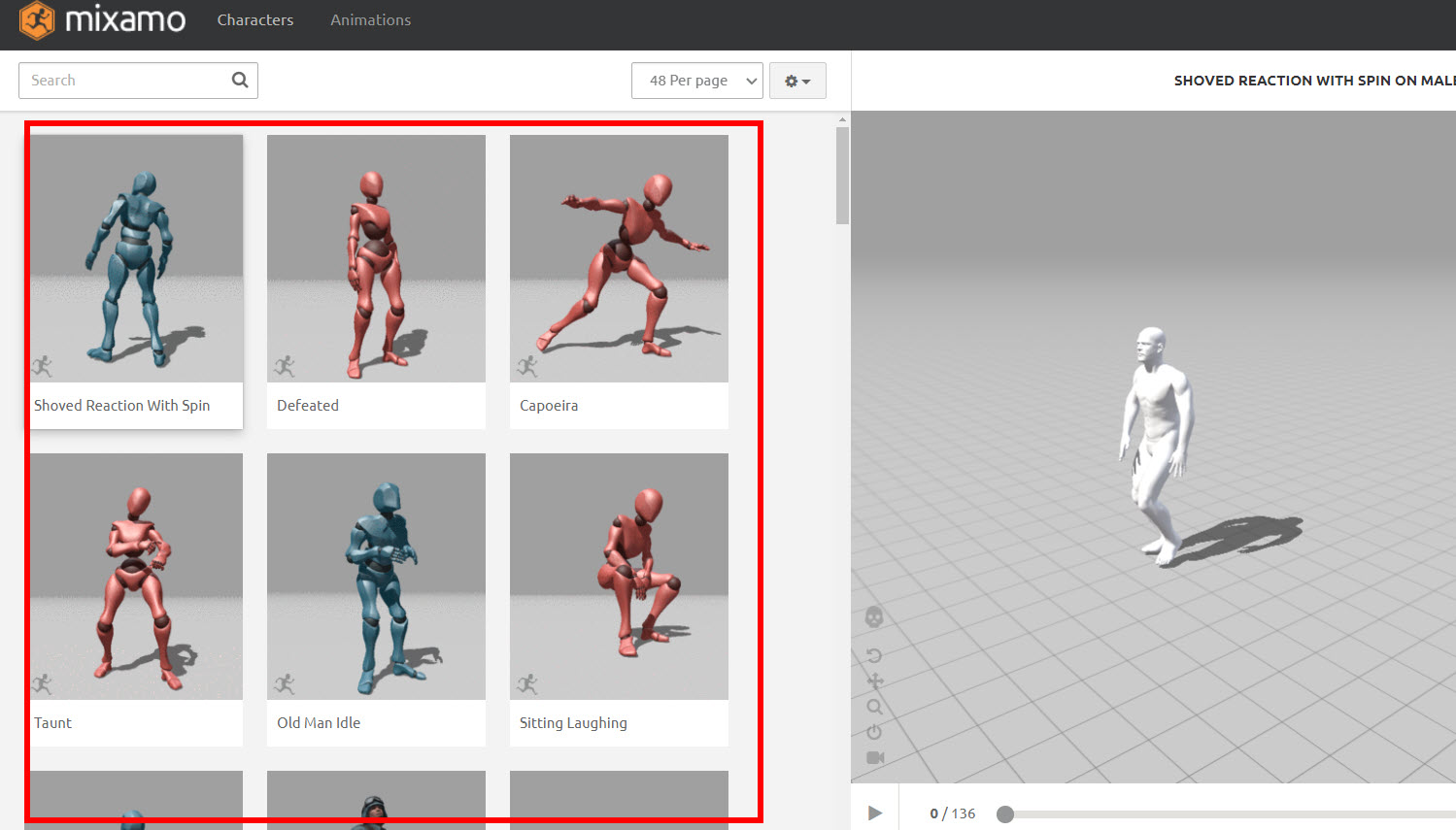The width and height of the screenshot is (1456, 830).
Task: Click the Defeated label text
Action: 308,406
